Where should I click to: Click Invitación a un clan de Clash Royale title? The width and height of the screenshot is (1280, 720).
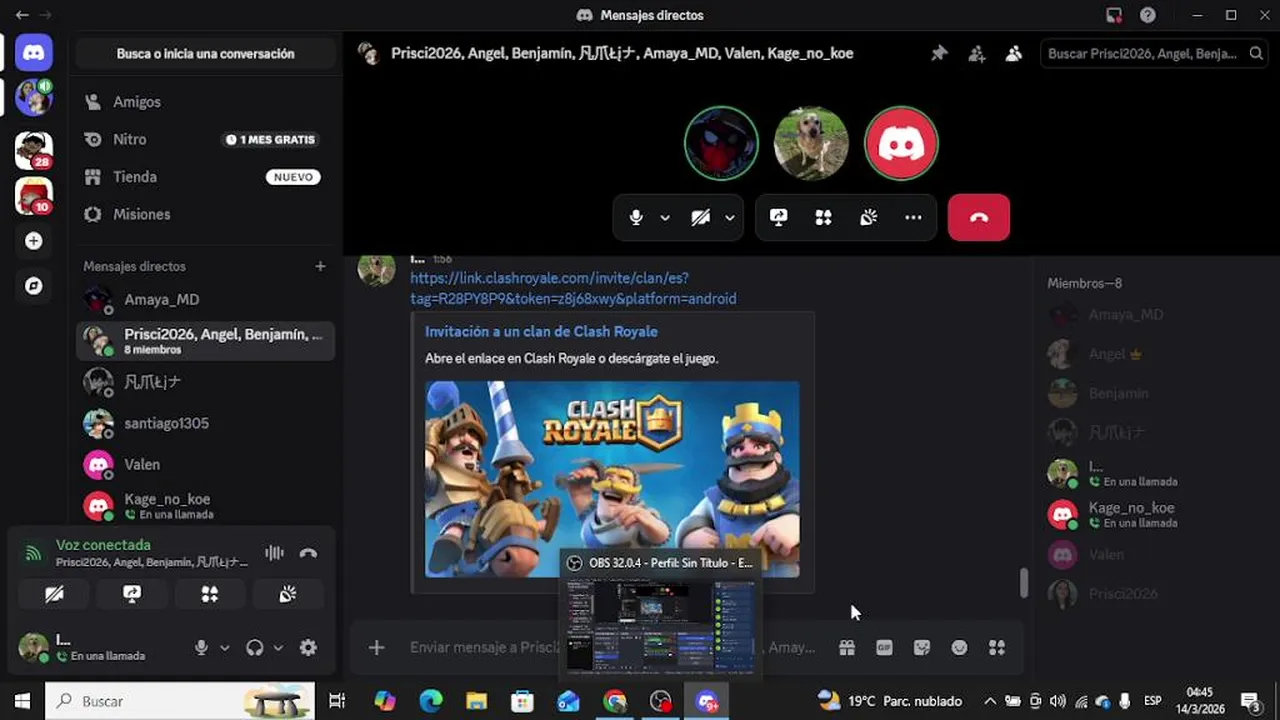[x=541, y=332]
